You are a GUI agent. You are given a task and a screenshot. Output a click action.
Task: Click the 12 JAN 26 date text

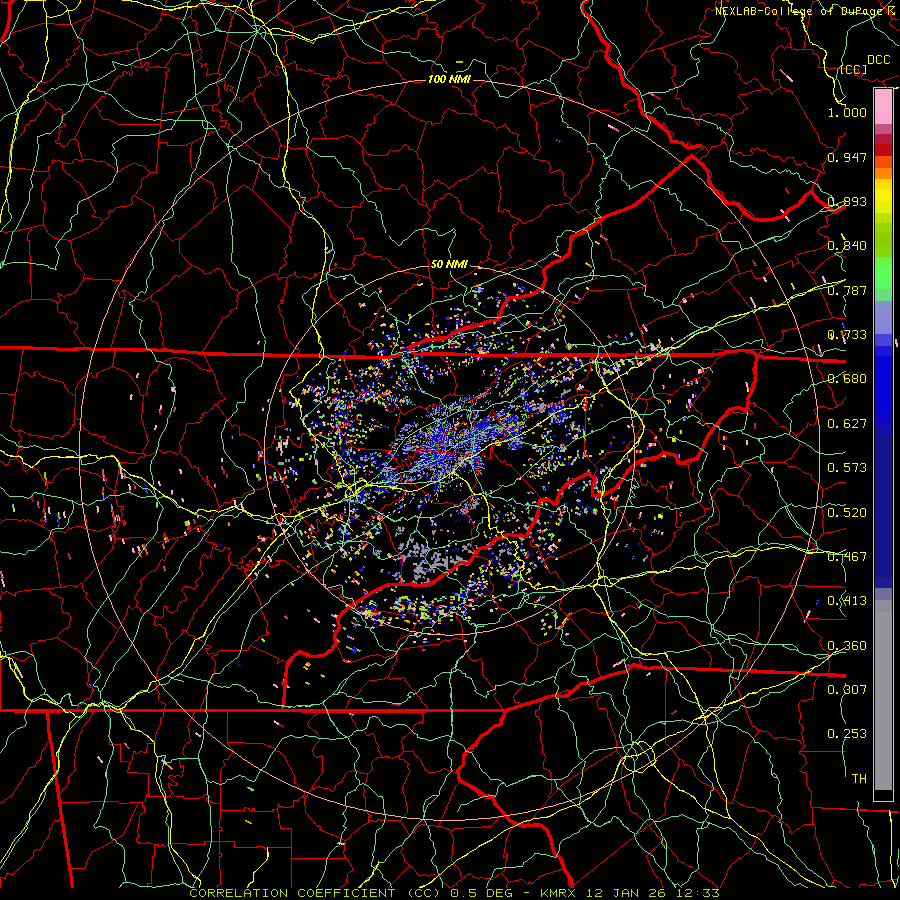click(626, 893)
